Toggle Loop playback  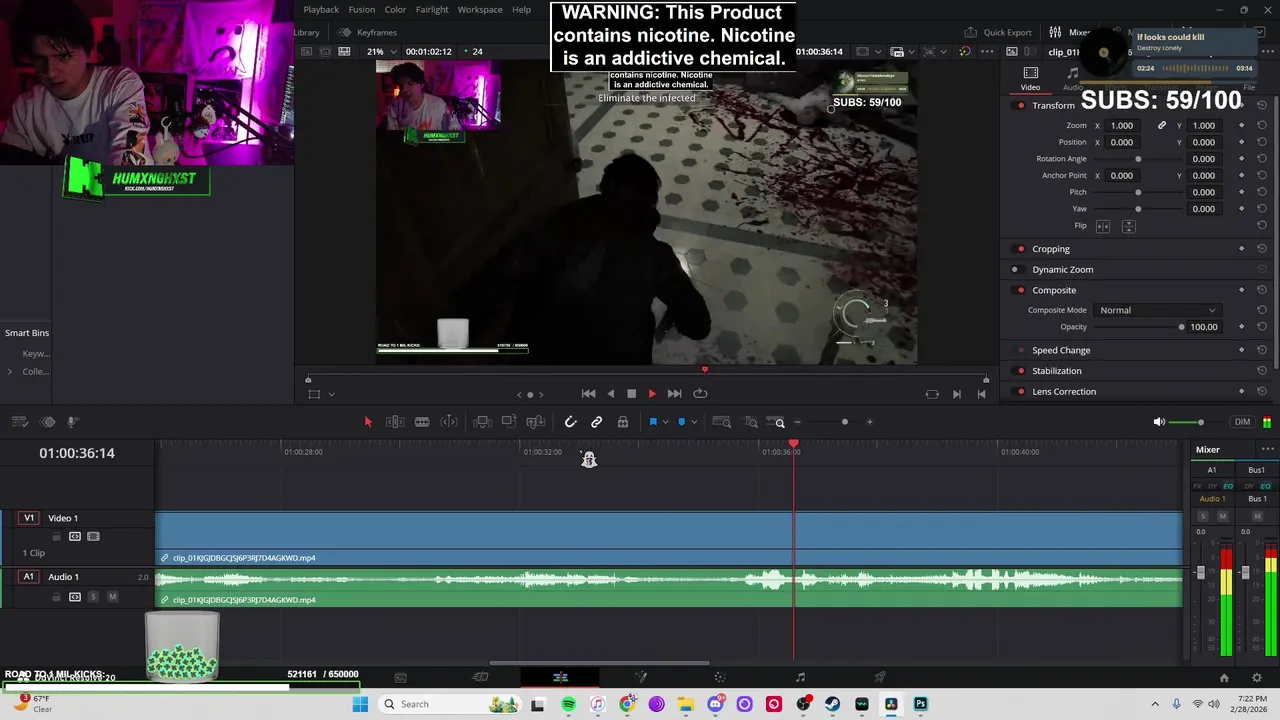(x=700, y=394)
